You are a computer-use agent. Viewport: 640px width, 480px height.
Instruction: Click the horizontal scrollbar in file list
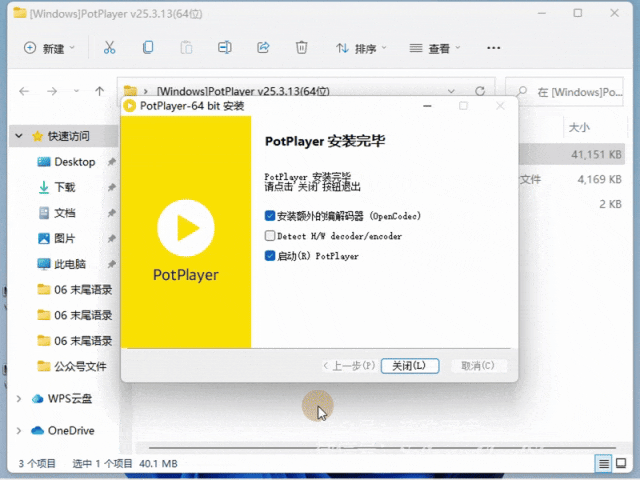382,447
